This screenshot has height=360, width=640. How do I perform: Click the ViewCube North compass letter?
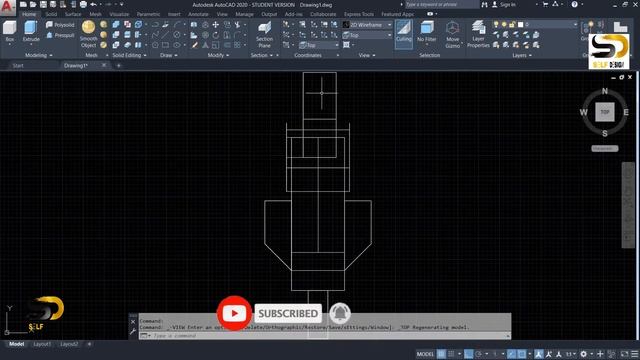click(x=604, y=91)
